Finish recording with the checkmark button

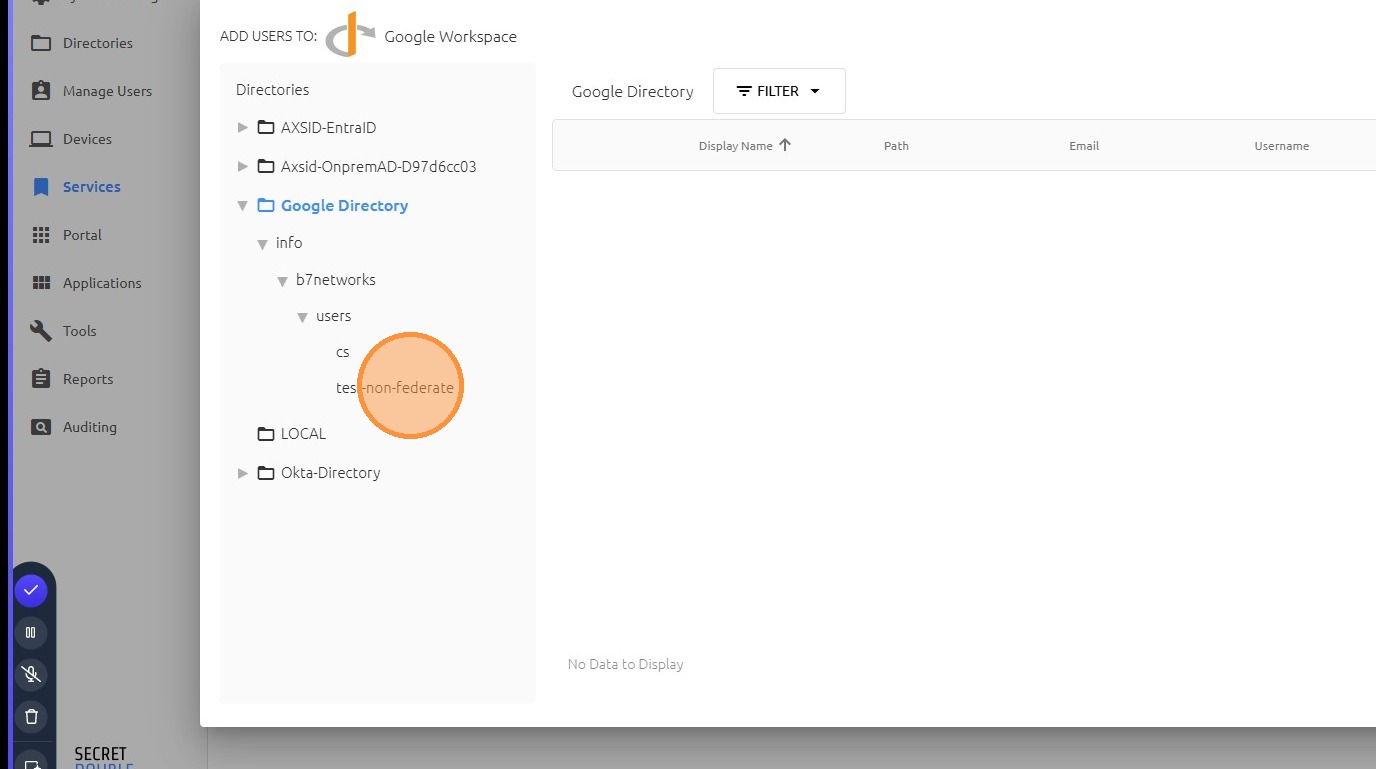[31, 590]
